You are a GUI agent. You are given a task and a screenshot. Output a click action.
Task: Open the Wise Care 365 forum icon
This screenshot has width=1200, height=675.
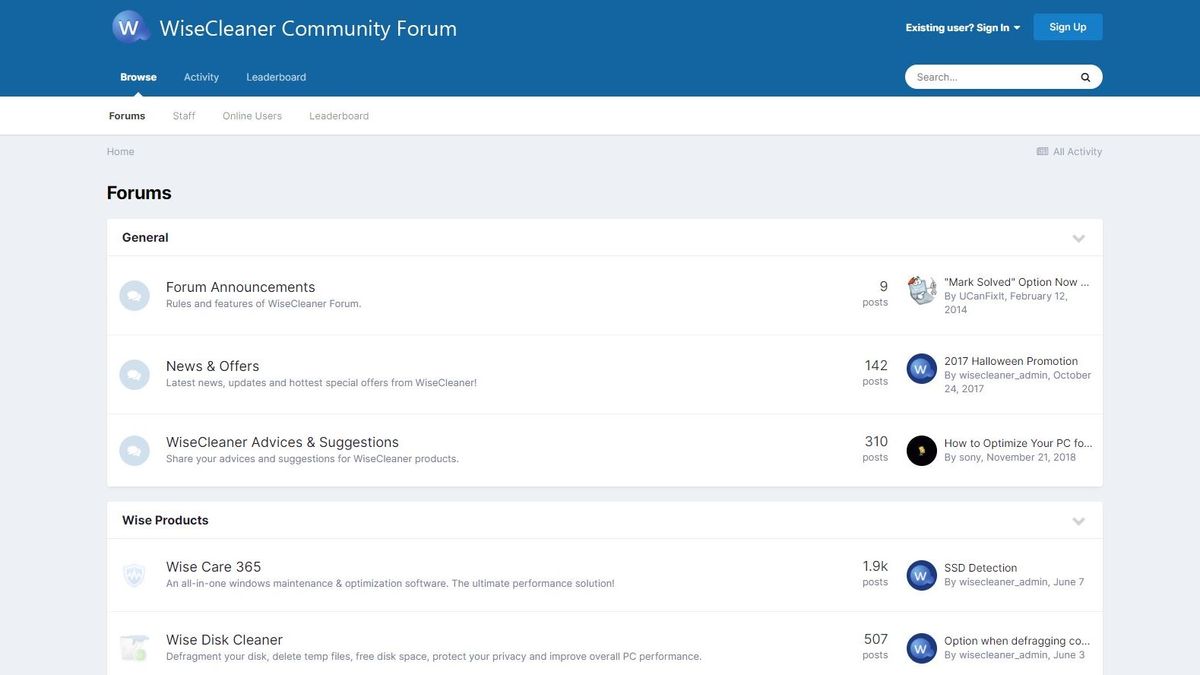pos(133,573)
